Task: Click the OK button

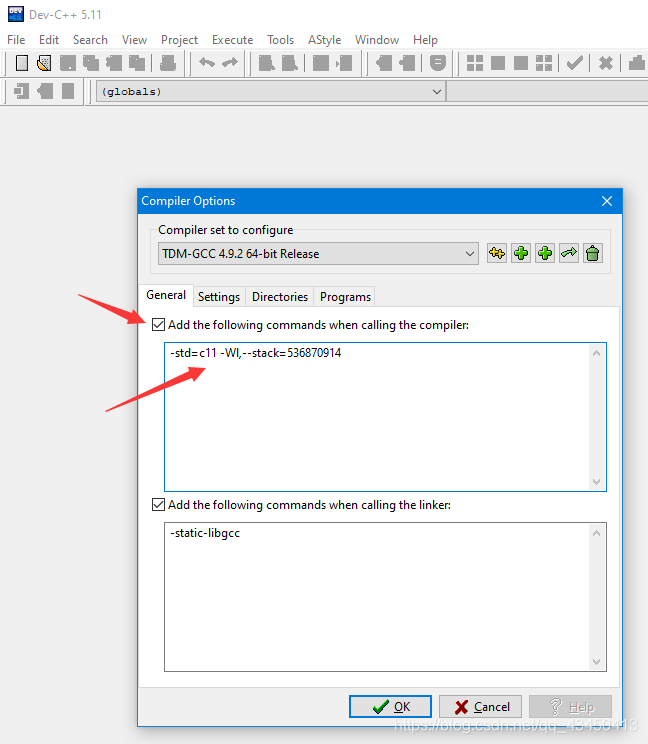Action: 390,707
